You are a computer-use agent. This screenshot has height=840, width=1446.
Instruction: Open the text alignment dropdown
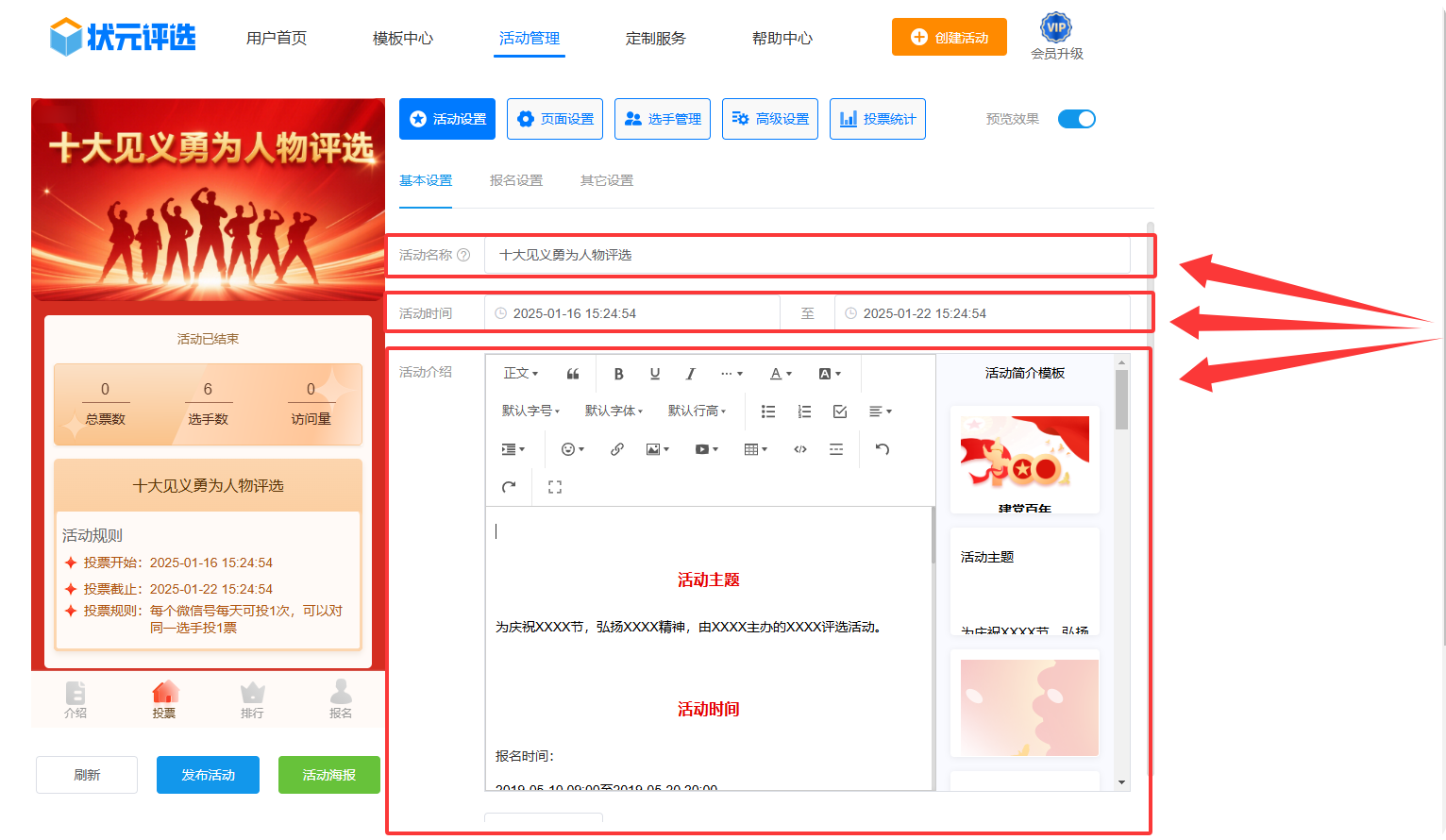(880, 412)
